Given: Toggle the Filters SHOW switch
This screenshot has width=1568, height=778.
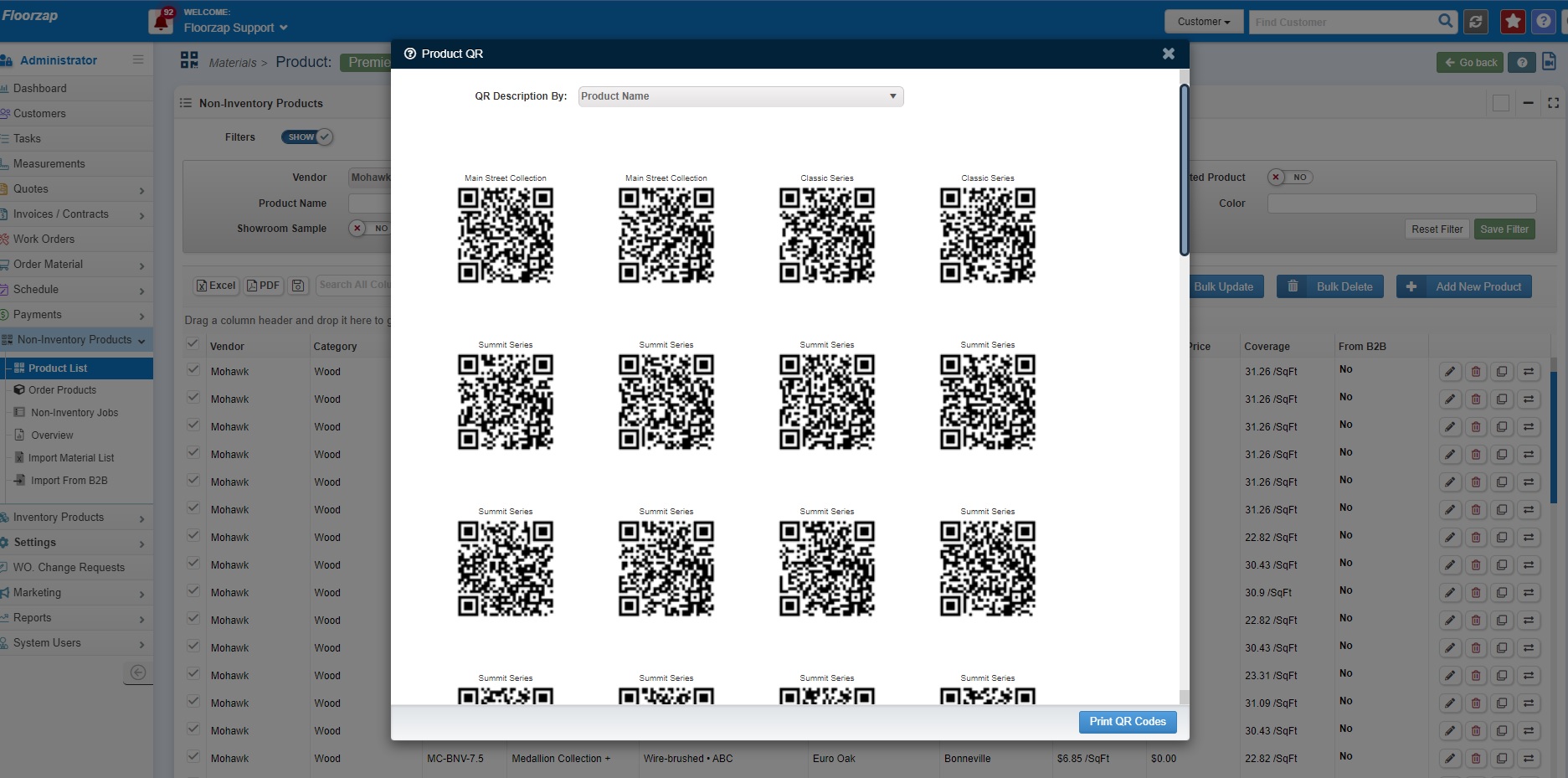Looking at the screenshot, I should click(307, 137).
